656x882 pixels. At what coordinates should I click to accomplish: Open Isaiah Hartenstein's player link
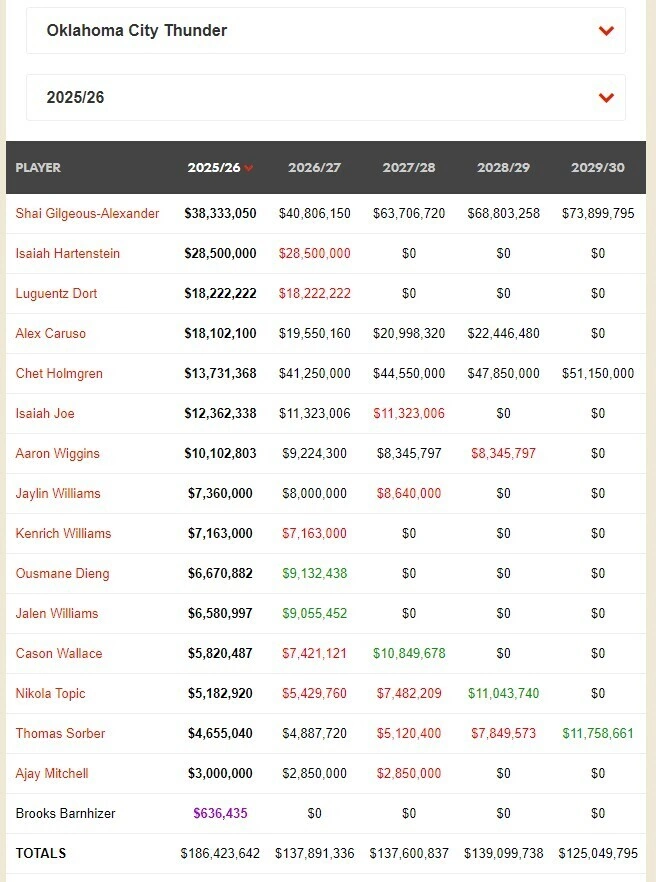pyautogui.click(x=67, y=254)
